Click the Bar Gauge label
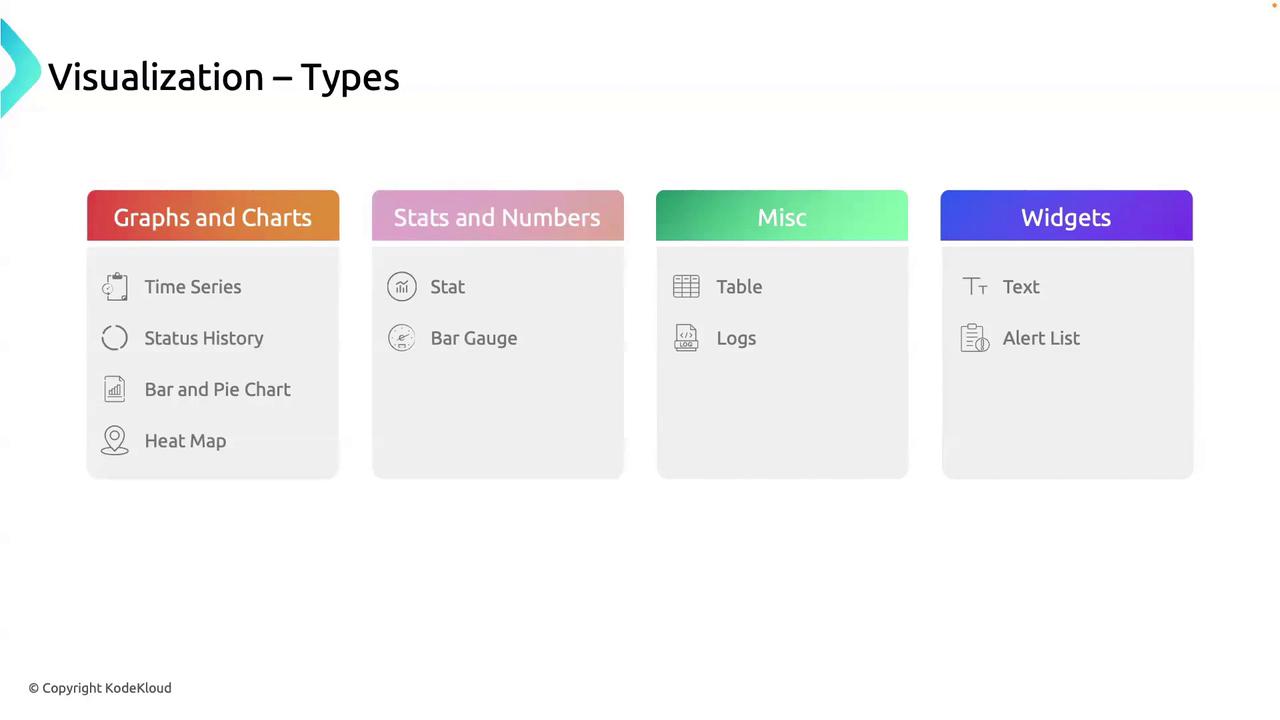1280x720 pixels. pos(474,338)
